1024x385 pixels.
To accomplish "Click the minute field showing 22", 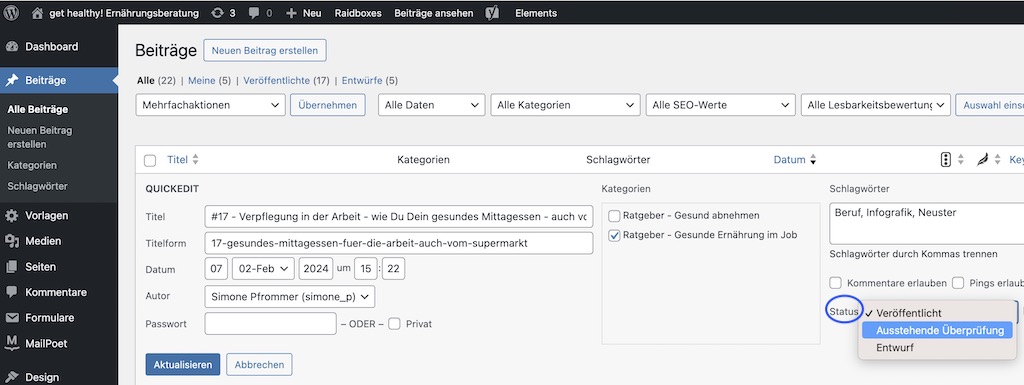I will (x=394, y=269).
